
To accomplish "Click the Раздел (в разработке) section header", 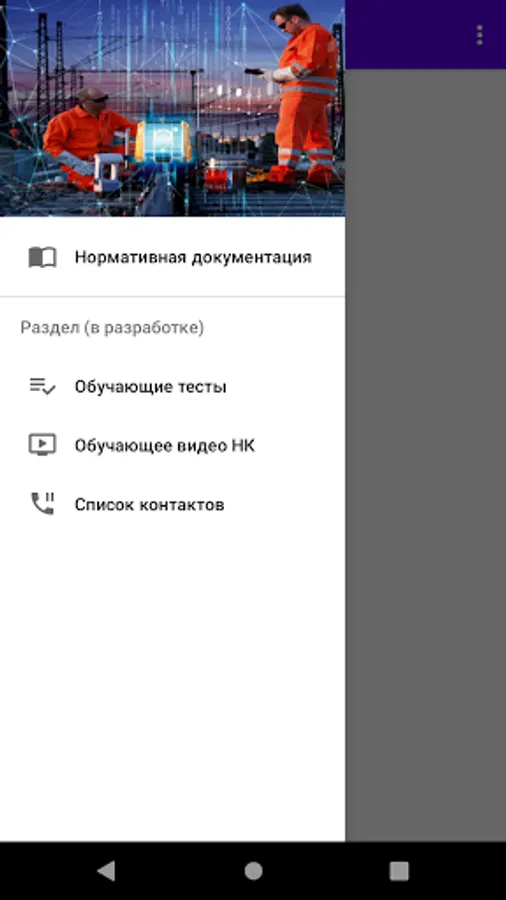I will [112, 328].
